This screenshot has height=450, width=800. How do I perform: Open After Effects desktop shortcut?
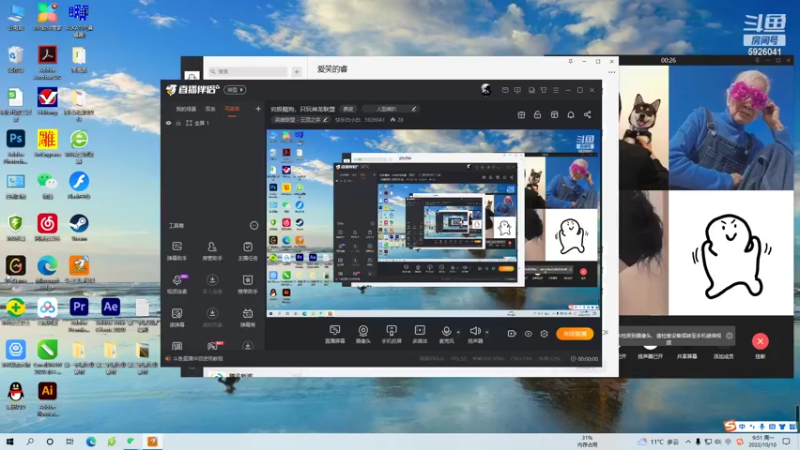pos(111,314)
